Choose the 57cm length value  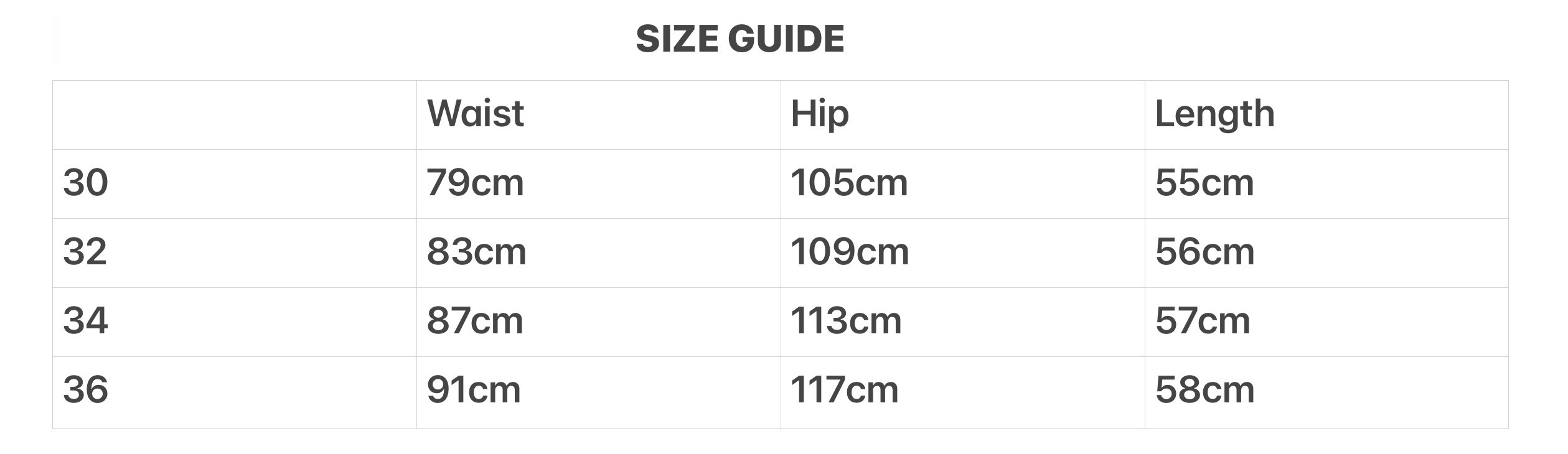1203,321
